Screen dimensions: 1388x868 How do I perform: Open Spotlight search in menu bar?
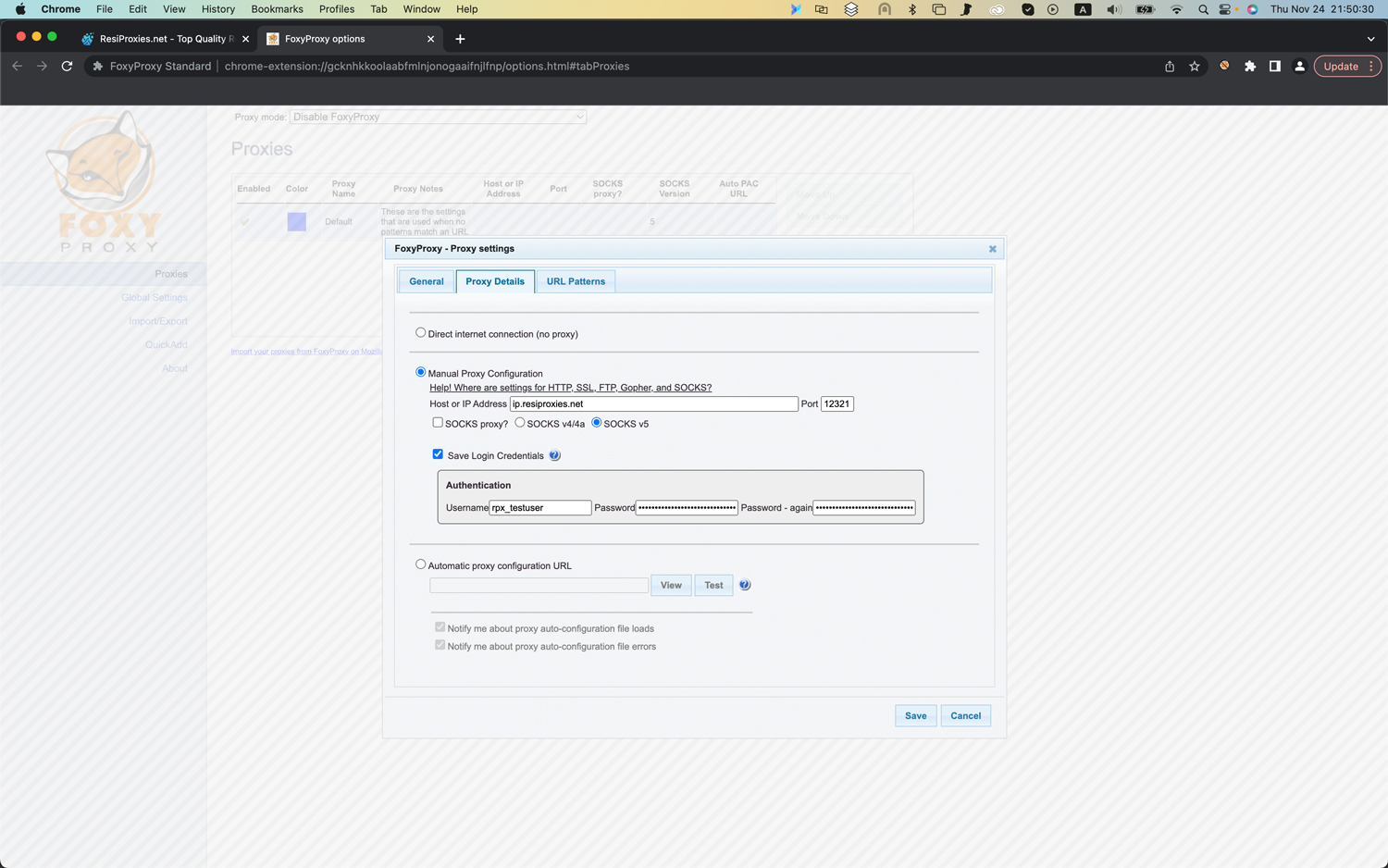(1203, 9)
